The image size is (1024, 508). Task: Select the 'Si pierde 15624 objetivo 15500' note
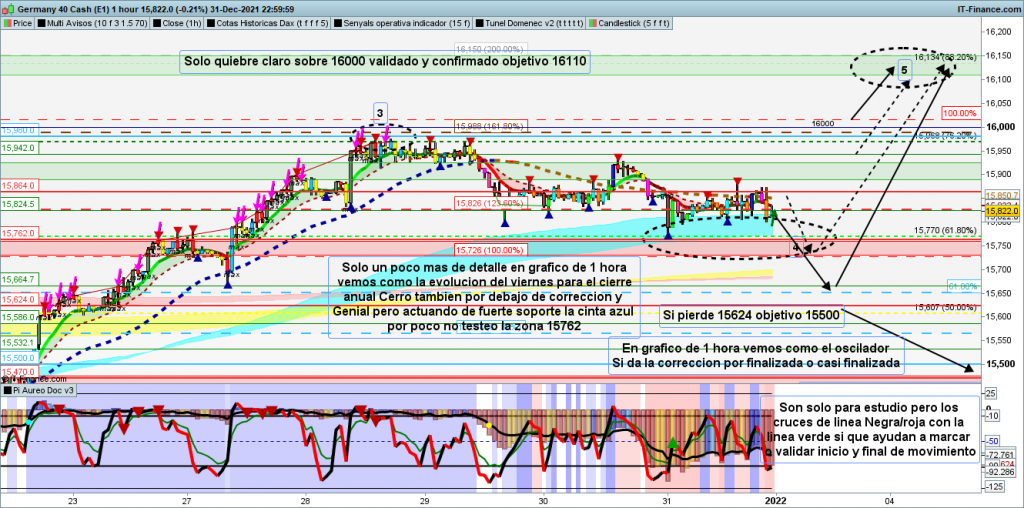point(751,316)
